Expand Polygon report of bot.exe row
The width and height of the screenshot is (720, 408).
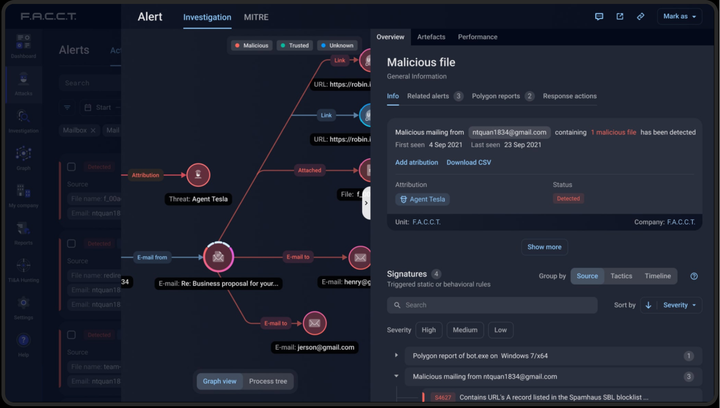pos(396,356)
